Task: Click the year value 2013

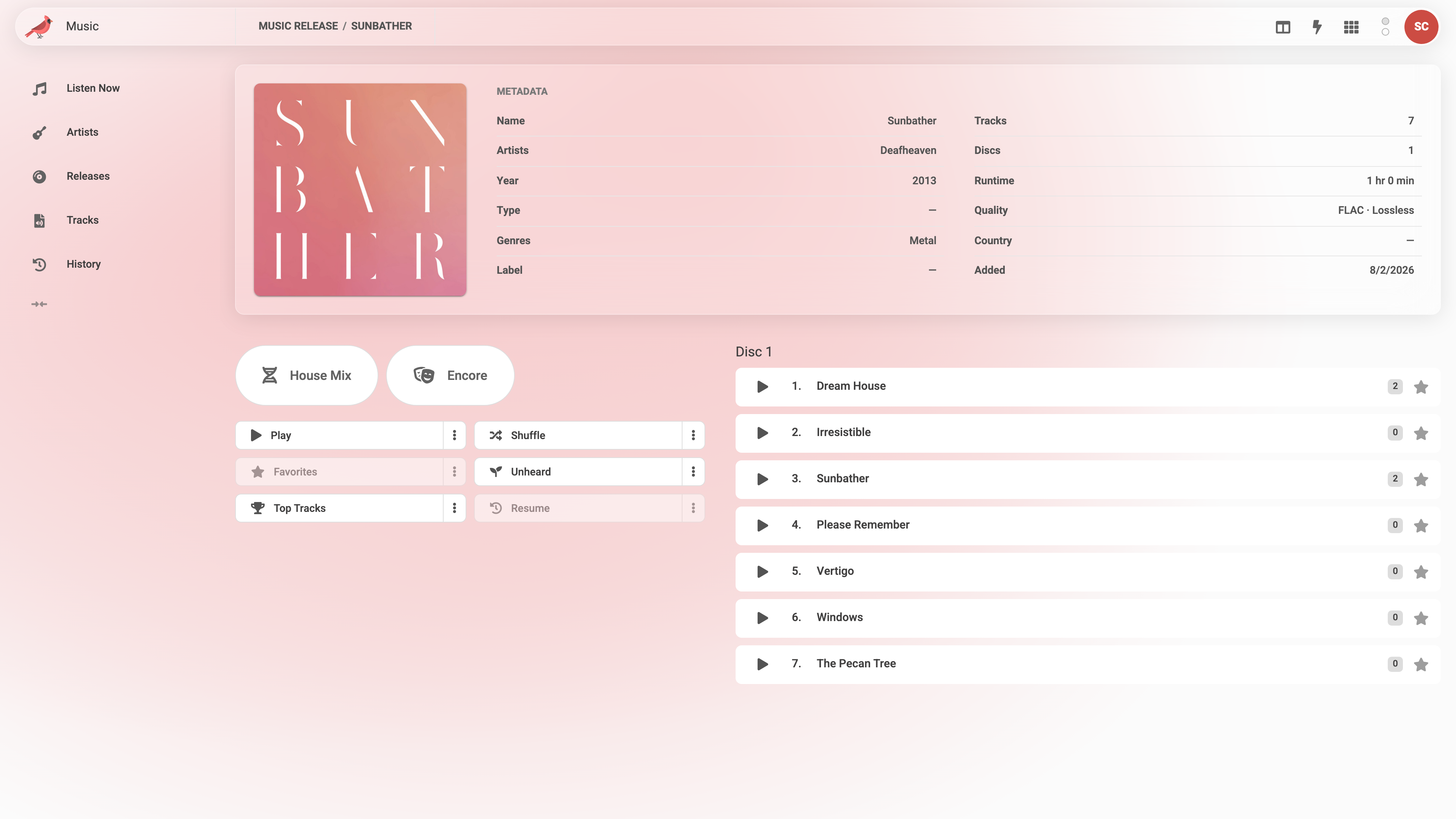Action: [x=924, y=181]
